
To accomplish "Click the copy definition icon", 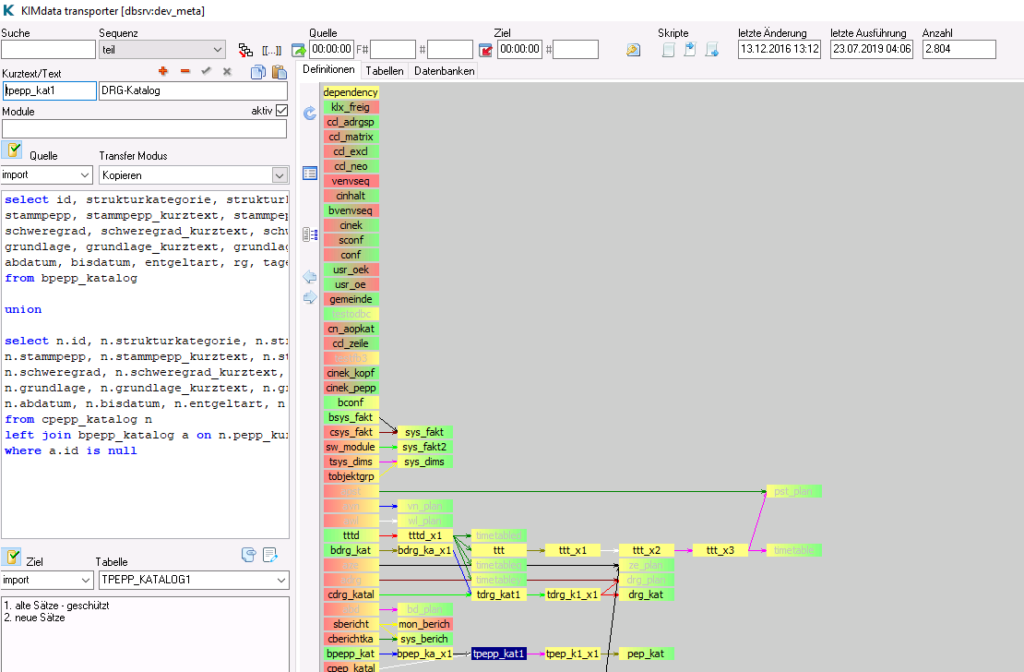I will (259, 72).
